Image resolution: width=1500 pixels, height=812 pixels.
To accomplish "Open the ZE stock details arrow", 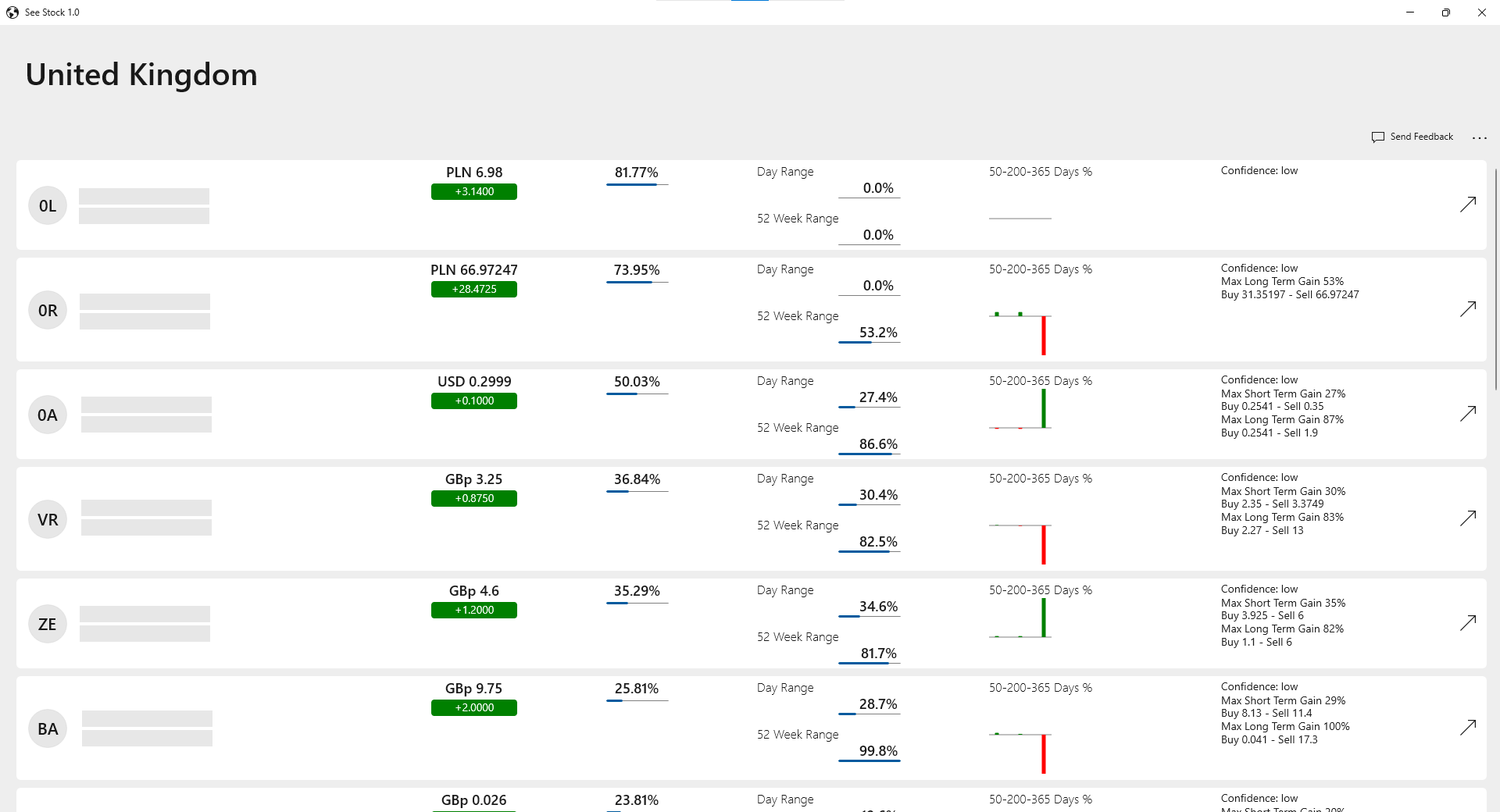I will [1468, 623].
